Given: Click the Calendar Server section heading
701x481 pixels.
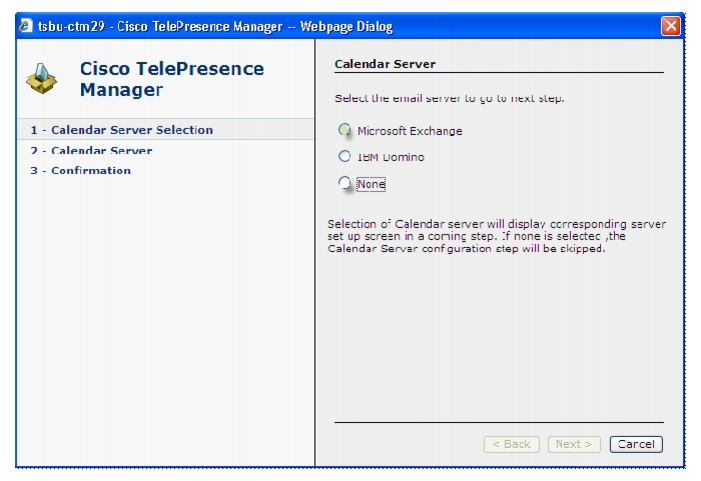Looking at the screenshot, I should tap(385, 64).
